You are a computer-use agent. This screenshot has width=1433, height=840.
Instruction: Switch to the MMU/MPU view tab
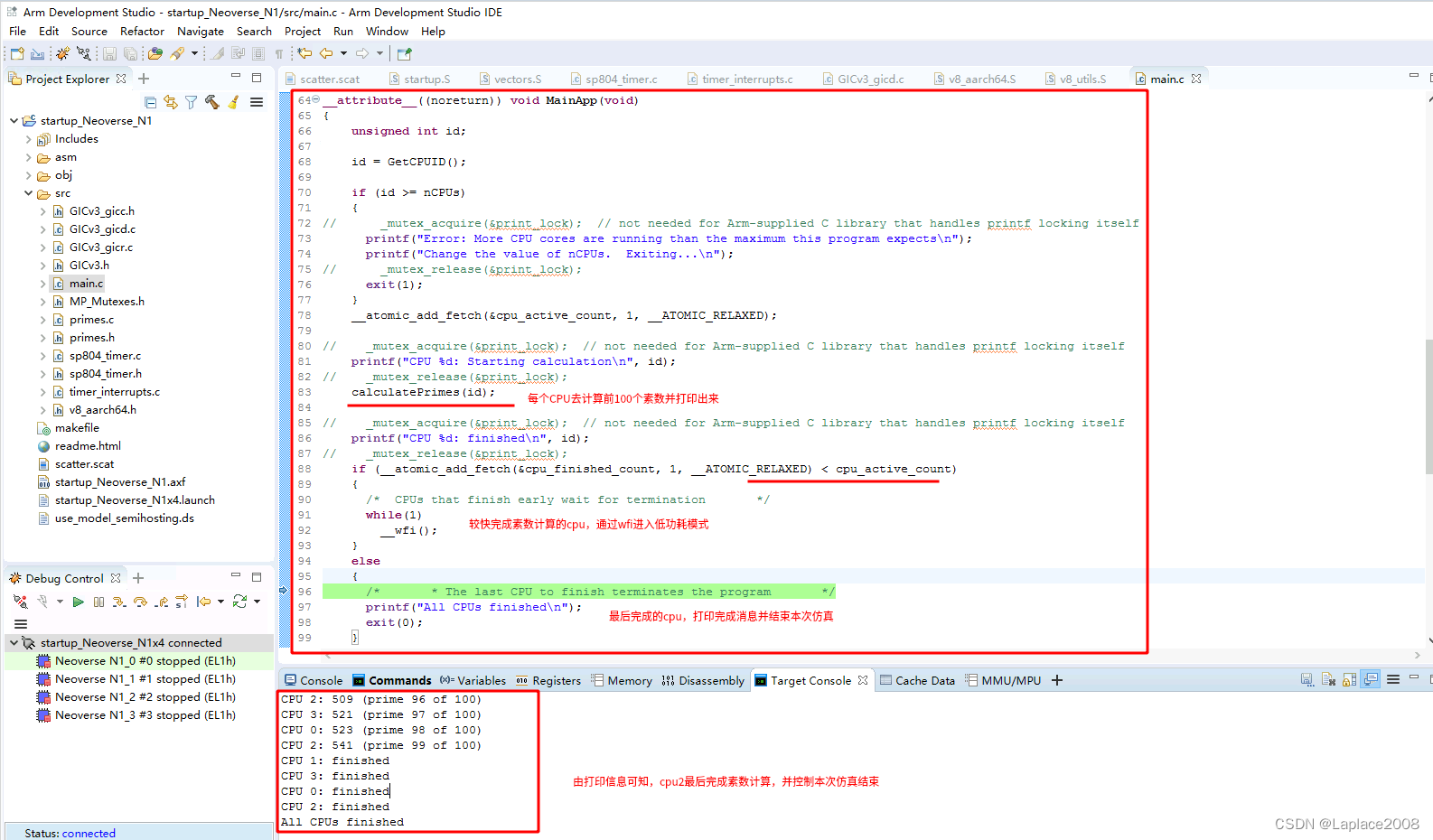pos(1003,681)
